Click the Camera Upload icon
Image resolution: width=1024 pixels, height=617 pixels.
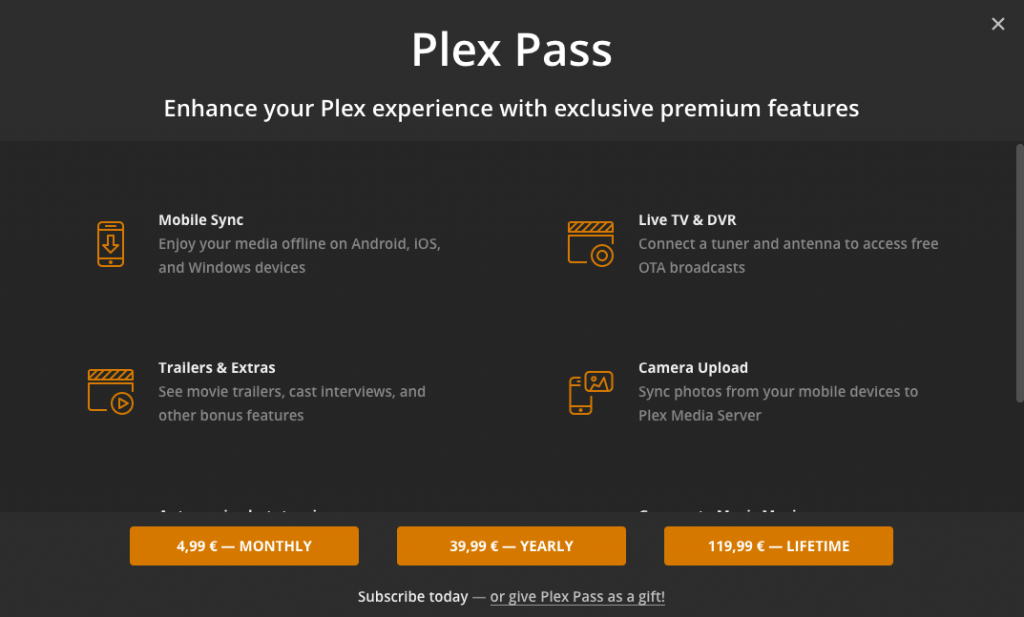(590, 392)
